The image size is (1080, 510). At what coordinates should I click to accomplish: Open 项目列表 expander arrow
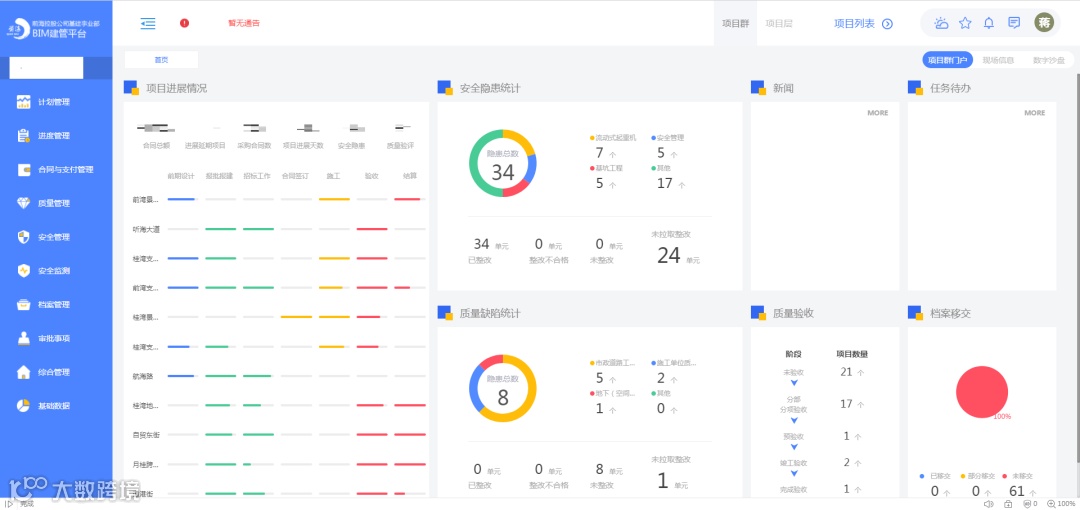pyautogui.click(x=887, y=23)
